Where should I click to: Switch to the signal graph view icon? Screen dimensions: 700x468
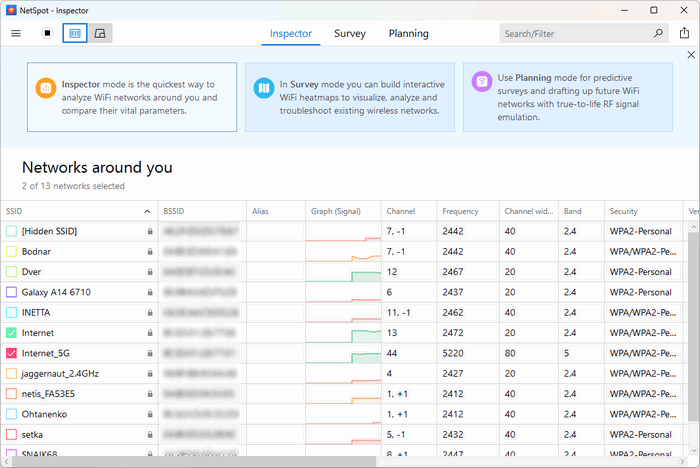(100, 33)
